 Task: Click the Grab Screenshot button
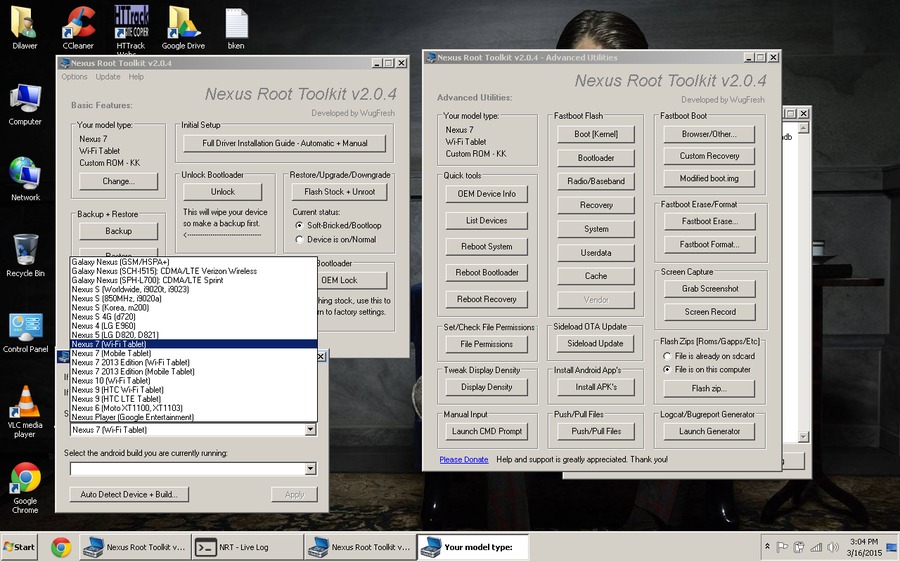coord(710,289)
